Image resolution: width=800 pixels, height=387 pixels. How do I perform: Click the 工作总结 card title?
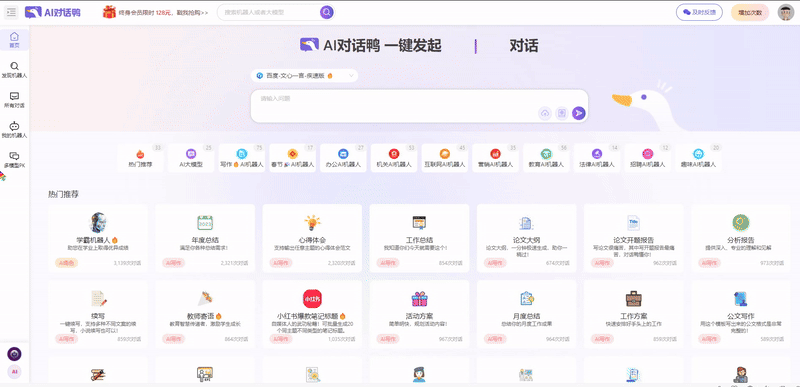[x=419, y=240]
